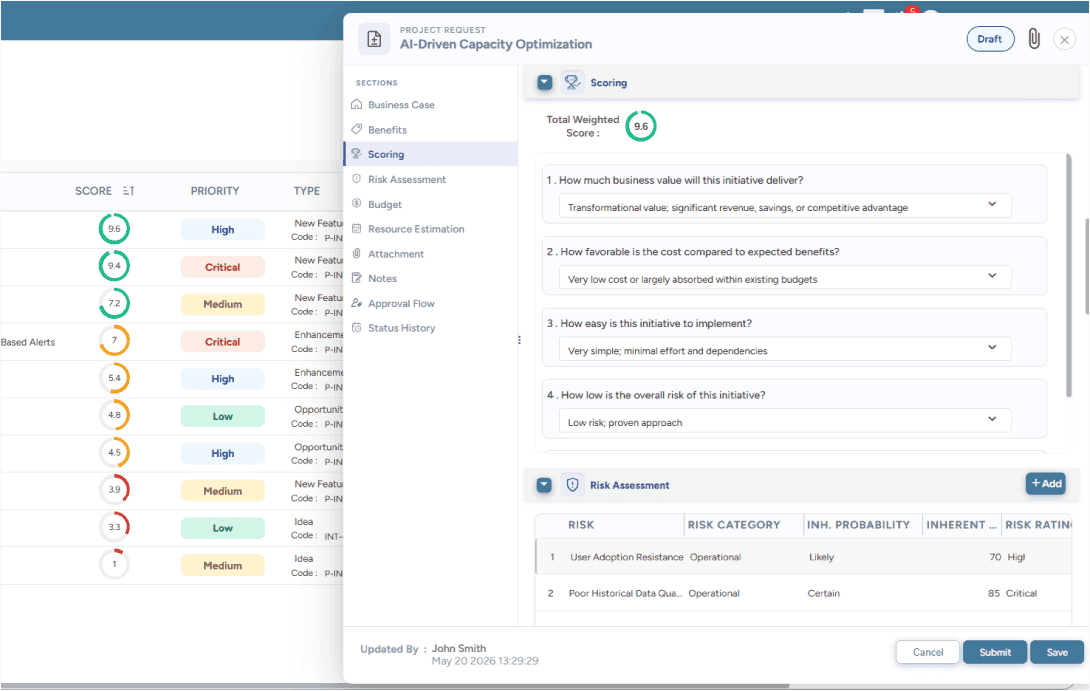1090x691 pixels.
Task: View the Status History section
Action: [x=401, y=328]
